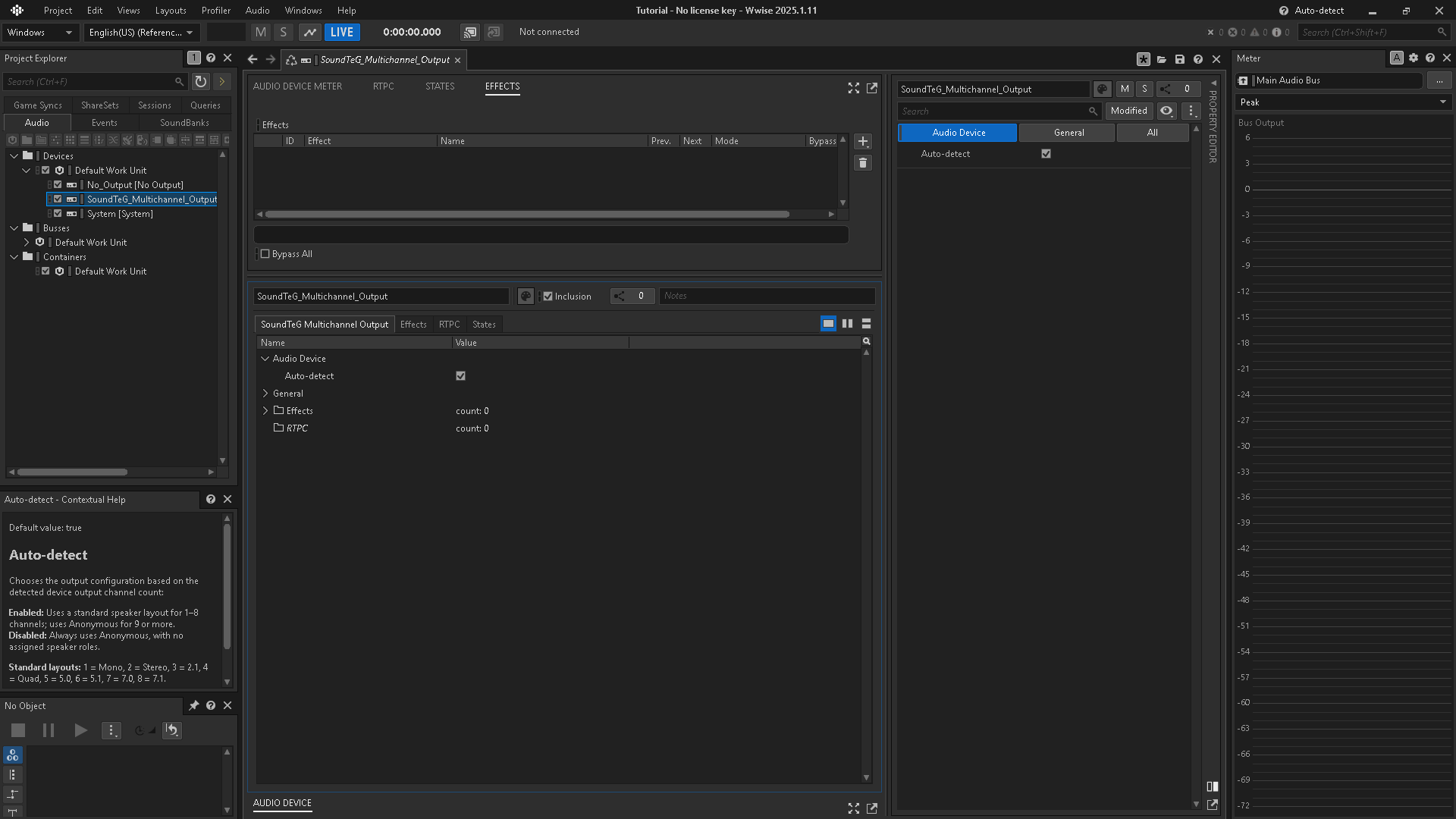Pin the transport control panel
1456x819 pixels.
[194, 705]
